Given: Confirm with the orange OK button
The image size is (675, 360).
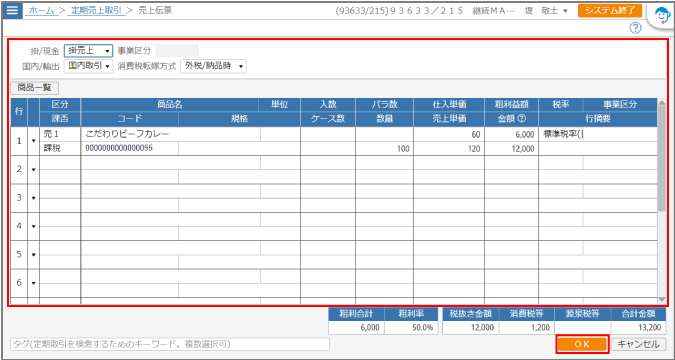Looking at the screenshot, I should (582, 344).
